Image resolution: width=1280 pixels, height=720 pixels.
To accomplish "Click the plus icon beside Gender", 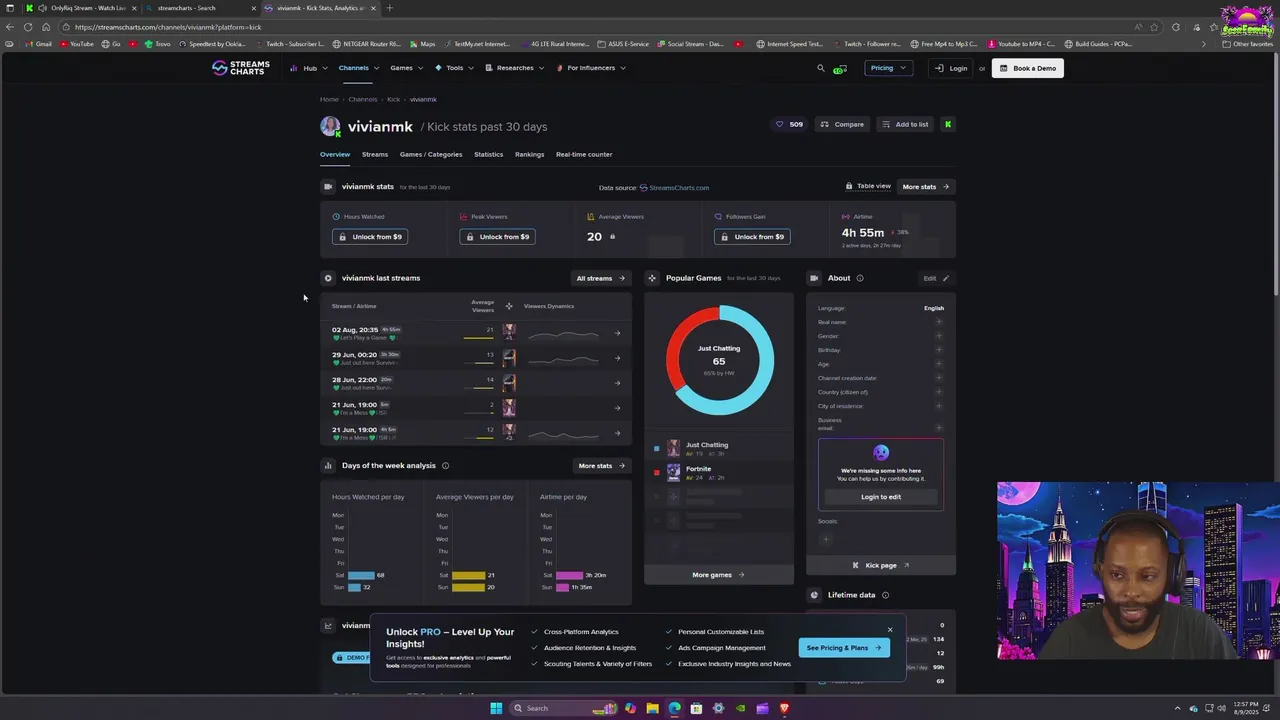I will click(x=939, y=336).
